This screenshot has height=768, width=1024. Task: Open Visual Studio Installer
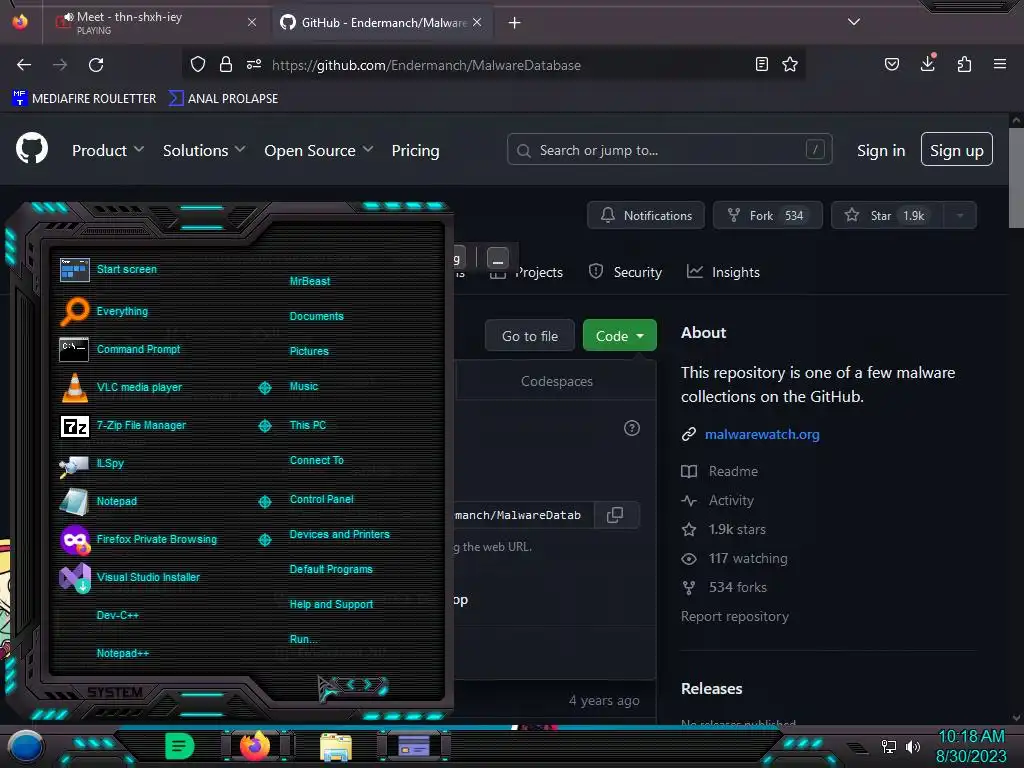130,577
